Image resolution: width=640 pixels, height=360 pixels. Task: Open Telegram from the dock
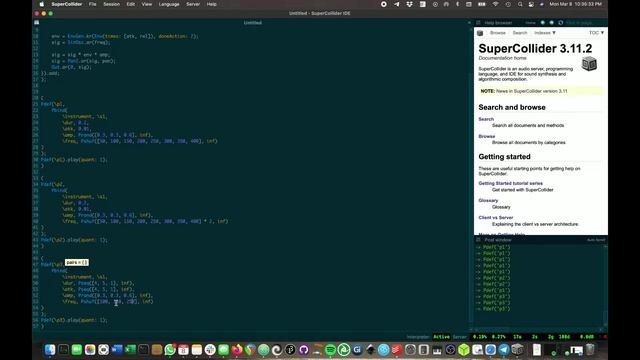tap(504, 350)
